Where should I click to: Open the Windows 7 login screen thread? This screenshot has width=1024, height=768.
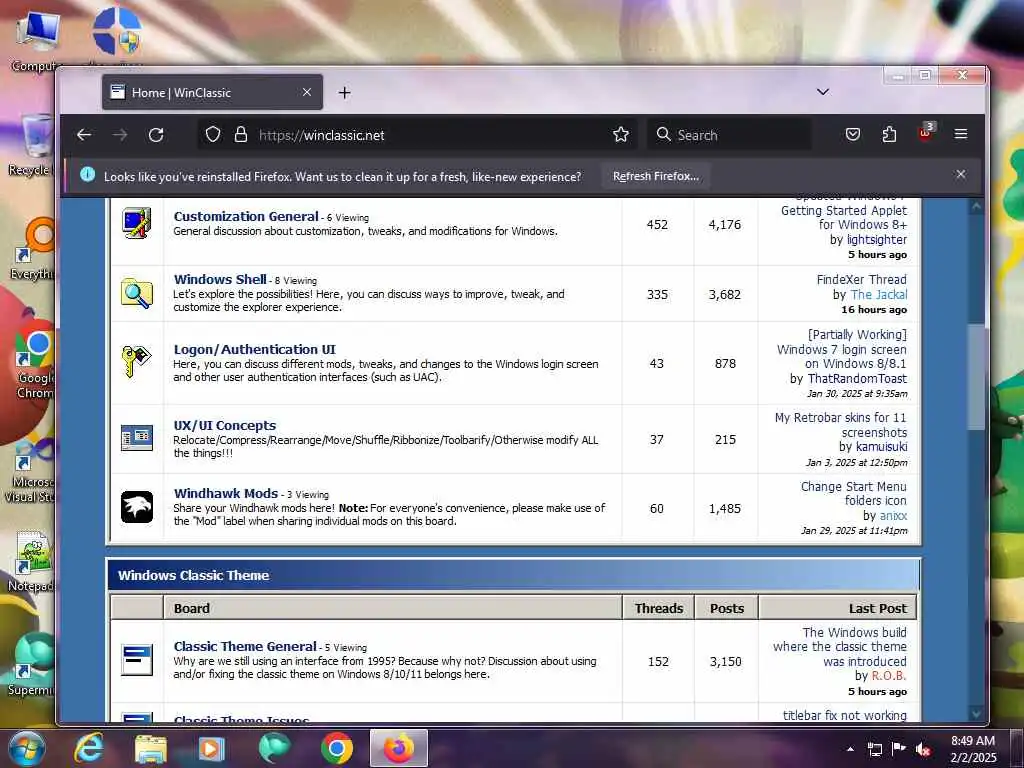tap(841, 349)
